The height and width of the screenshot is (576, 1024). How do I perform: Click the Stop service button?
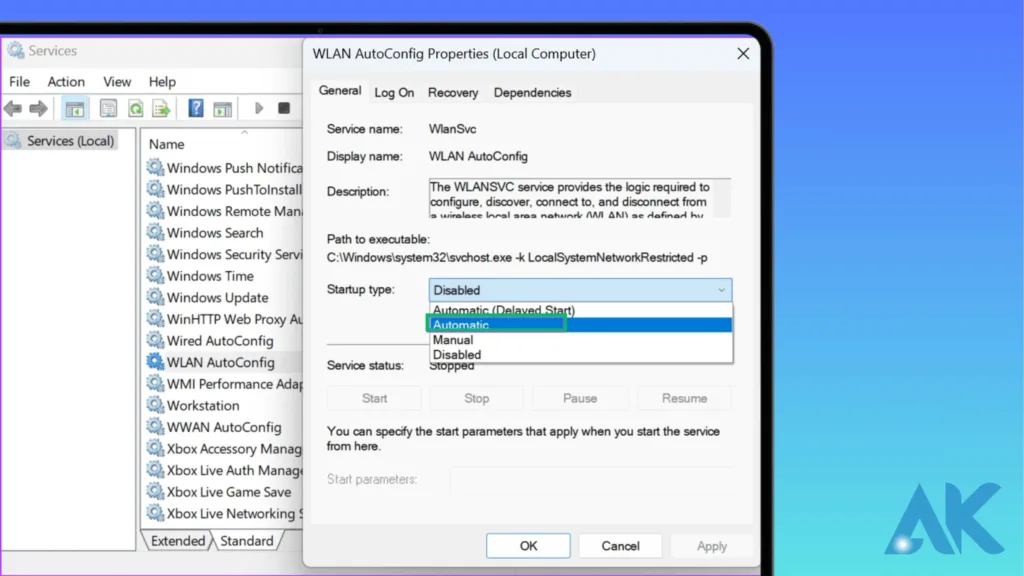click(x=477, y=398)
